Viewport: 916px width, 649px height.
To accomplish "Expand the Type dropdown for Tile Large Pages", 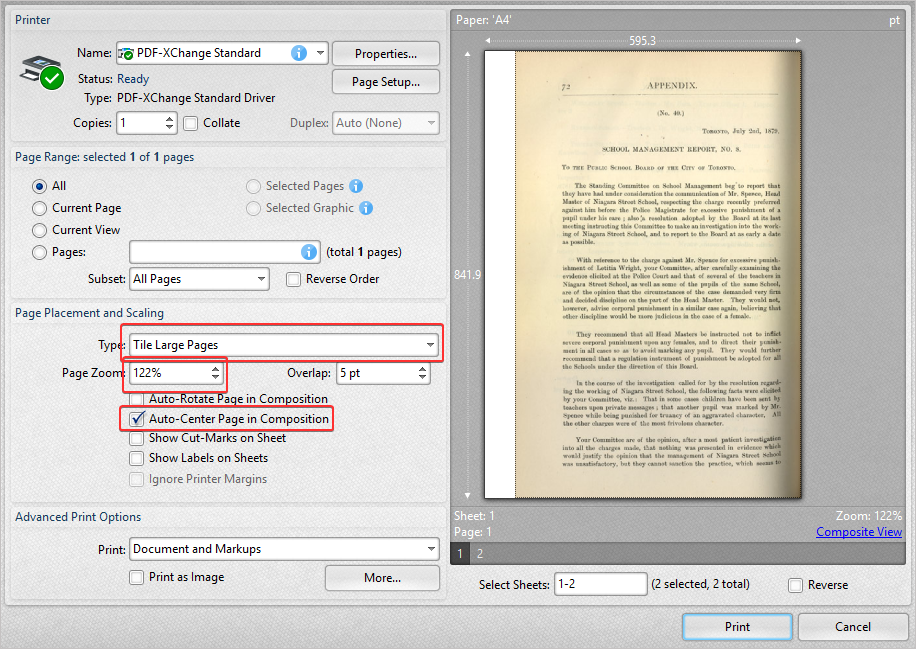I will tap(430, 345).
